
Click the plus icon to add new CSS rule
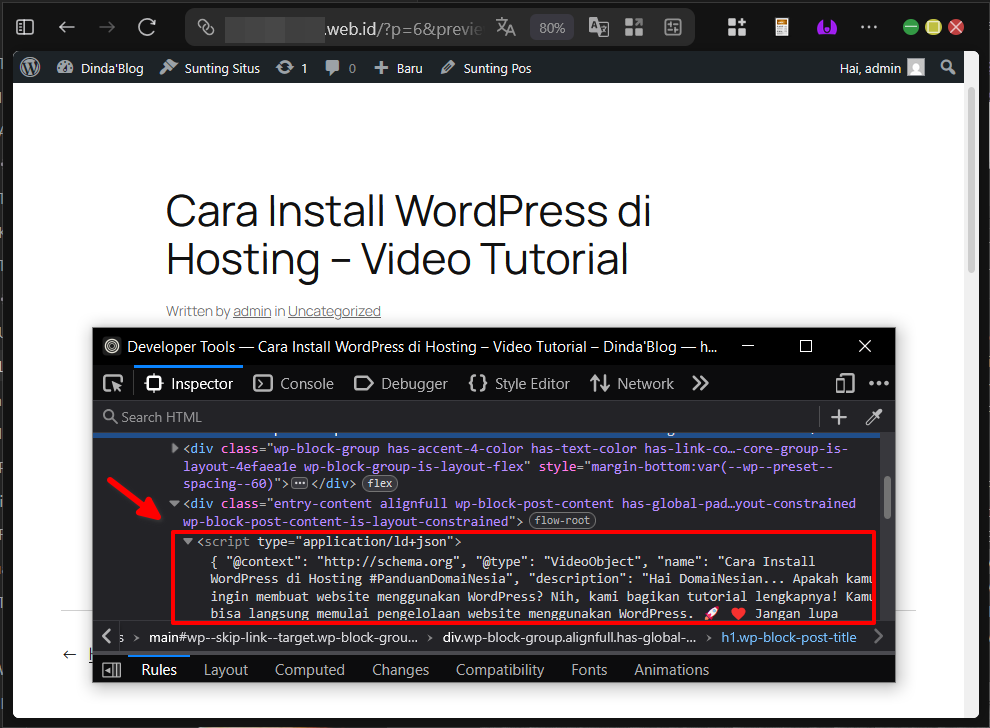[838, 417]
